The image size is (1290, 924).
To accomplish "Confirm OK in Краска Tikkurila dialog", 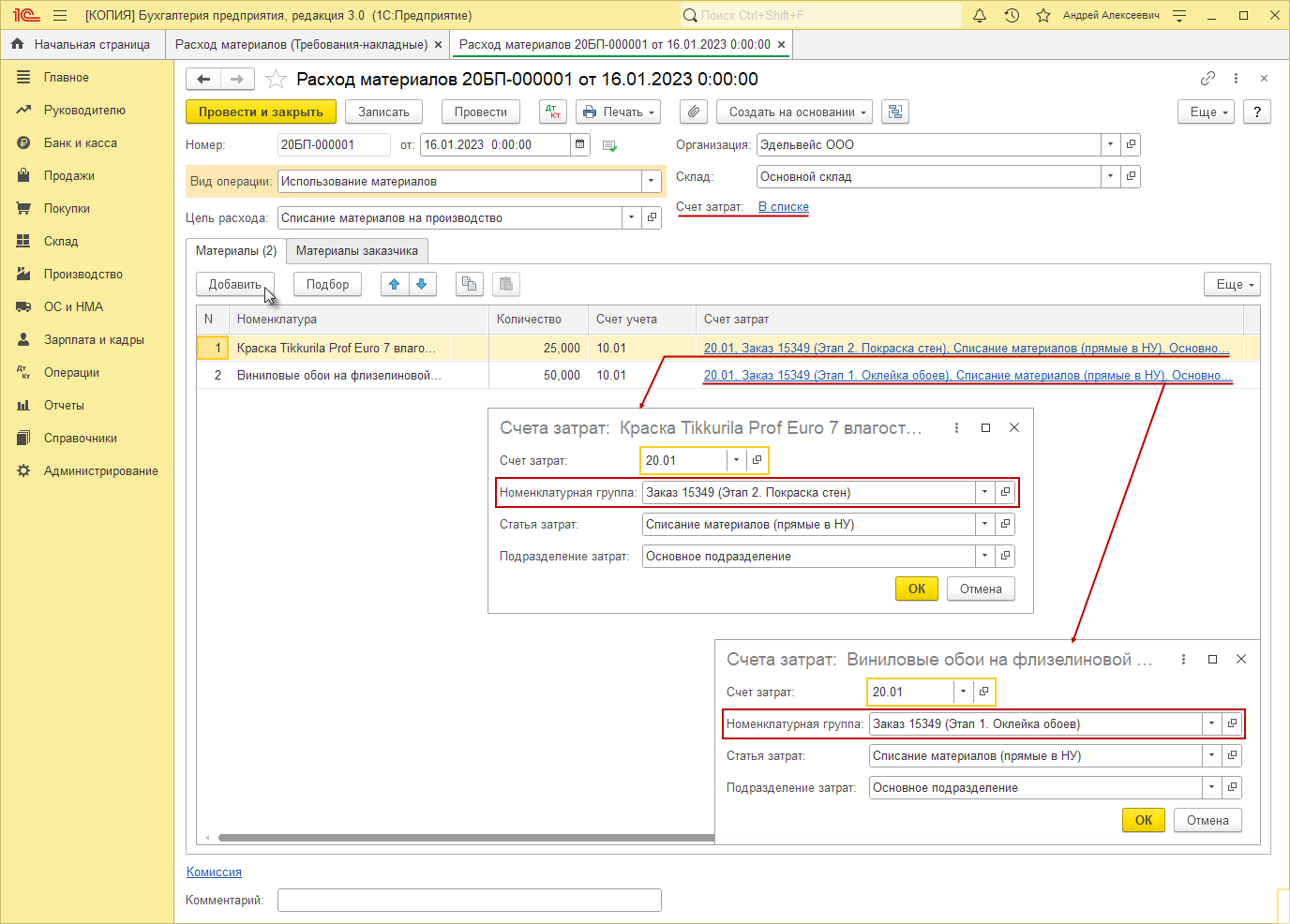I will [x=917, y=589].
